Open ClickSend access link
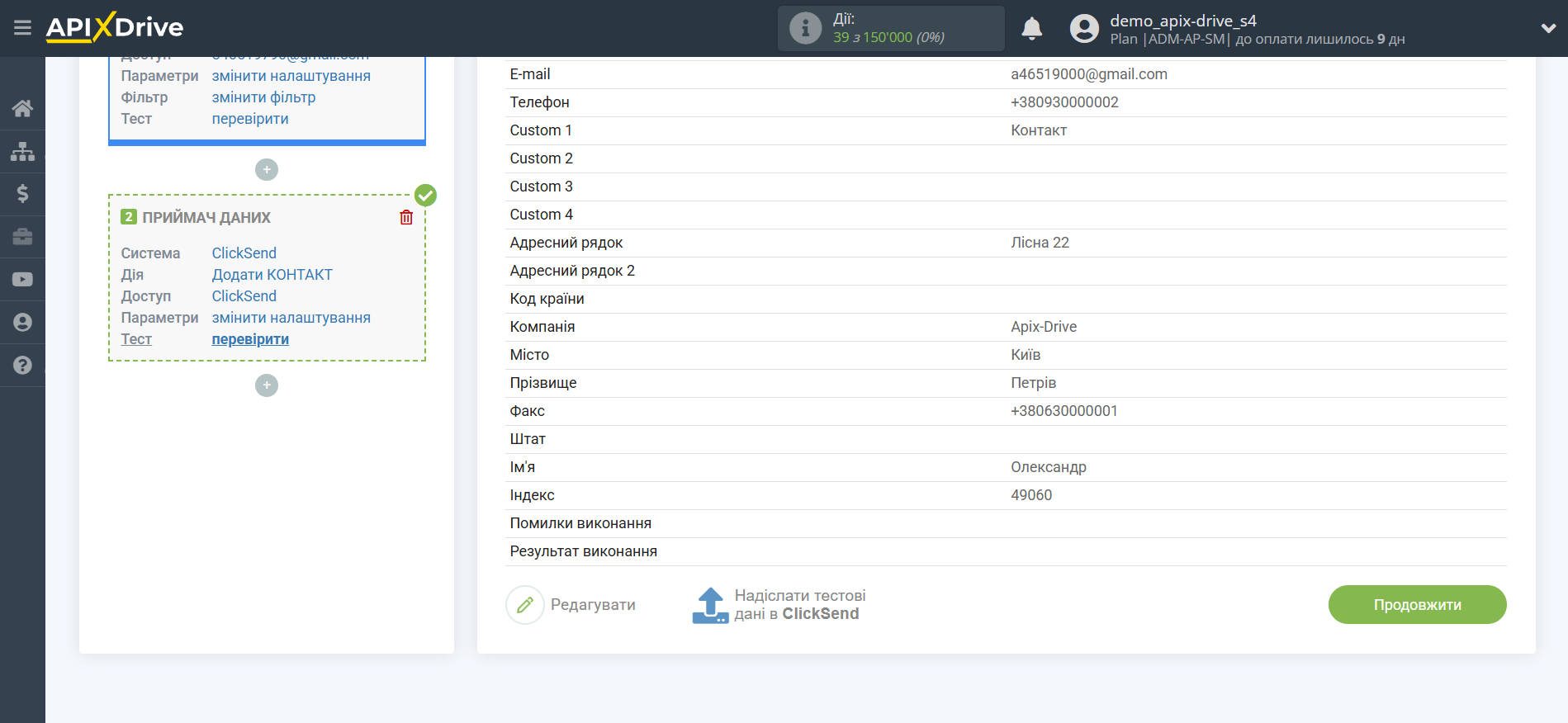This screenshot has width=1568, height=723. point(244,296)
